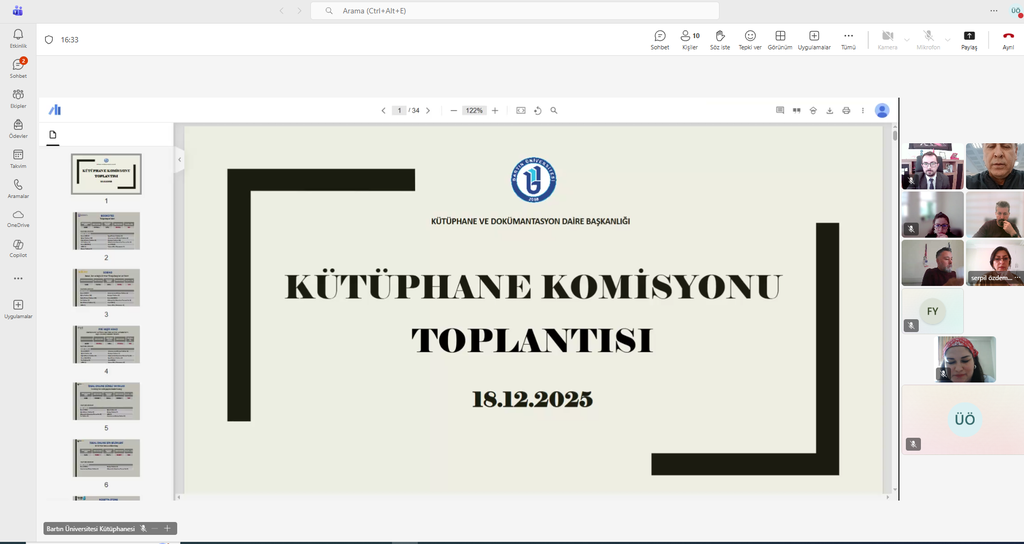Raise hand with Söz iste button
The height and width of the screenshot is (544, 1024).
719,39
